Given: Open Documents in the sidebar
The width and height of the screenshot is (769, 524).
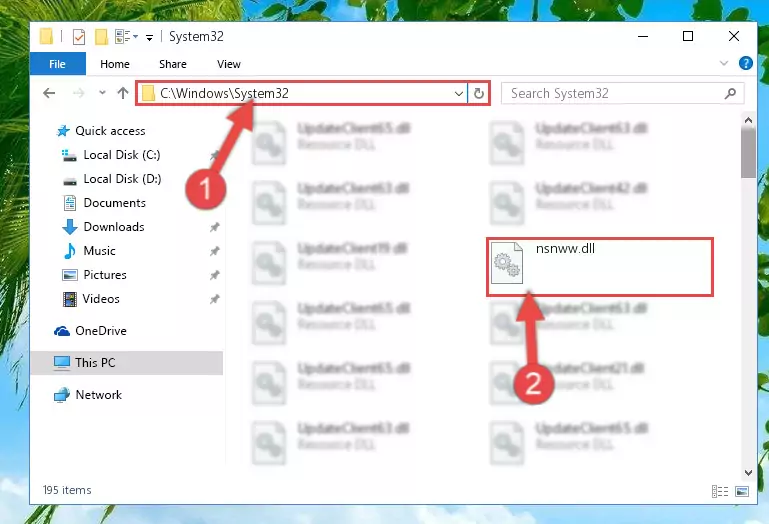Looking at the screenshot, I should pyautogui.click(x=114, y=203).
